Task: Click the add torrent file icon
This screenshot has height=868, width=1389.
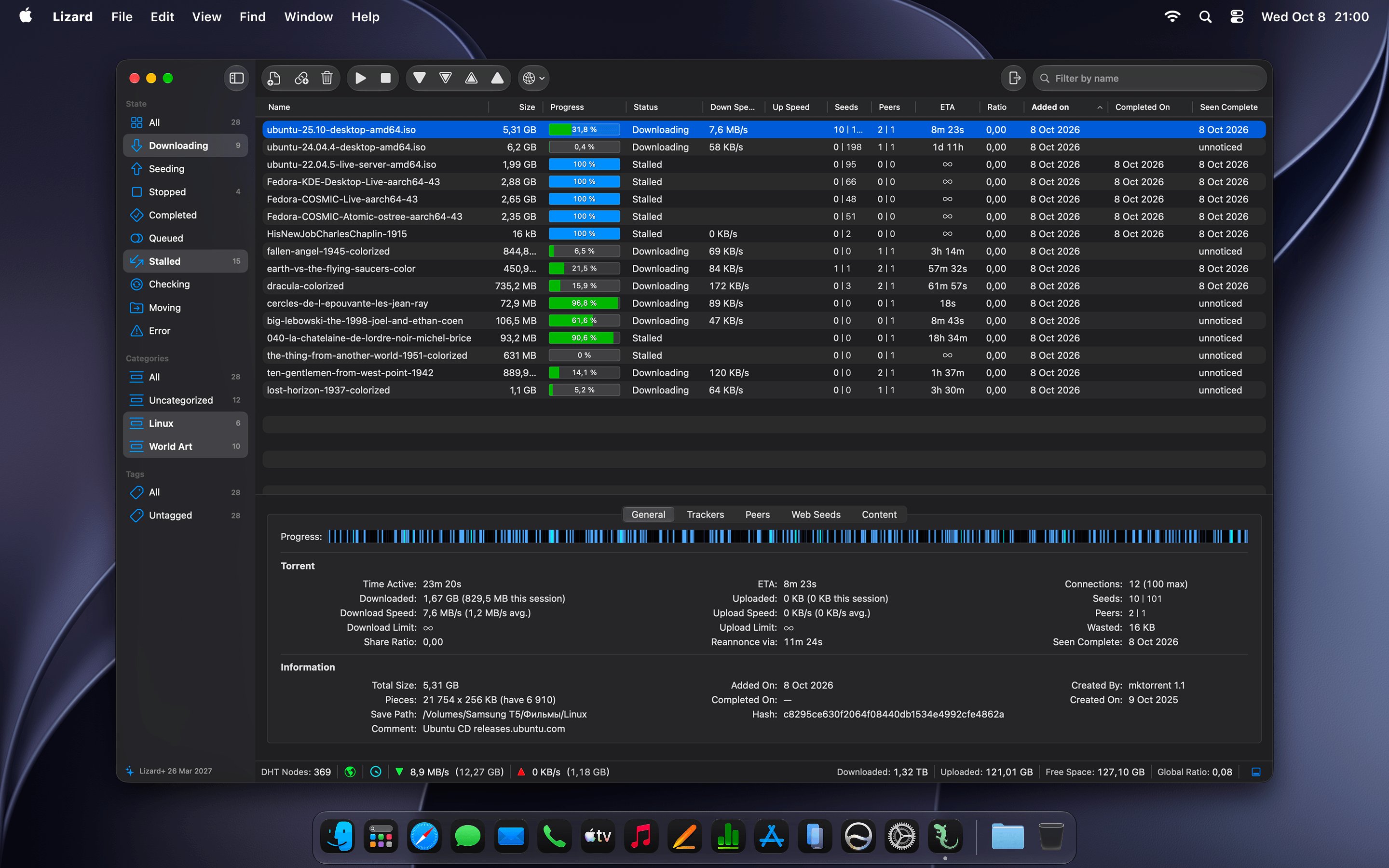Action: [x=274, y=78]
